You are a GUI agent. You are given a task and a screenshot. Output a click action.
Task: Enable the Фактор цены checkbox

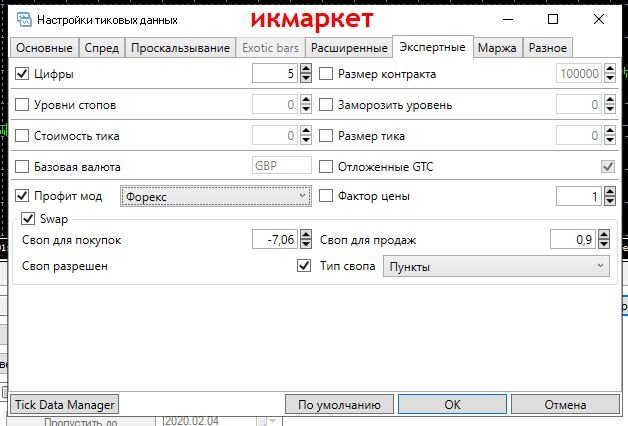click(x=326, y=196)
